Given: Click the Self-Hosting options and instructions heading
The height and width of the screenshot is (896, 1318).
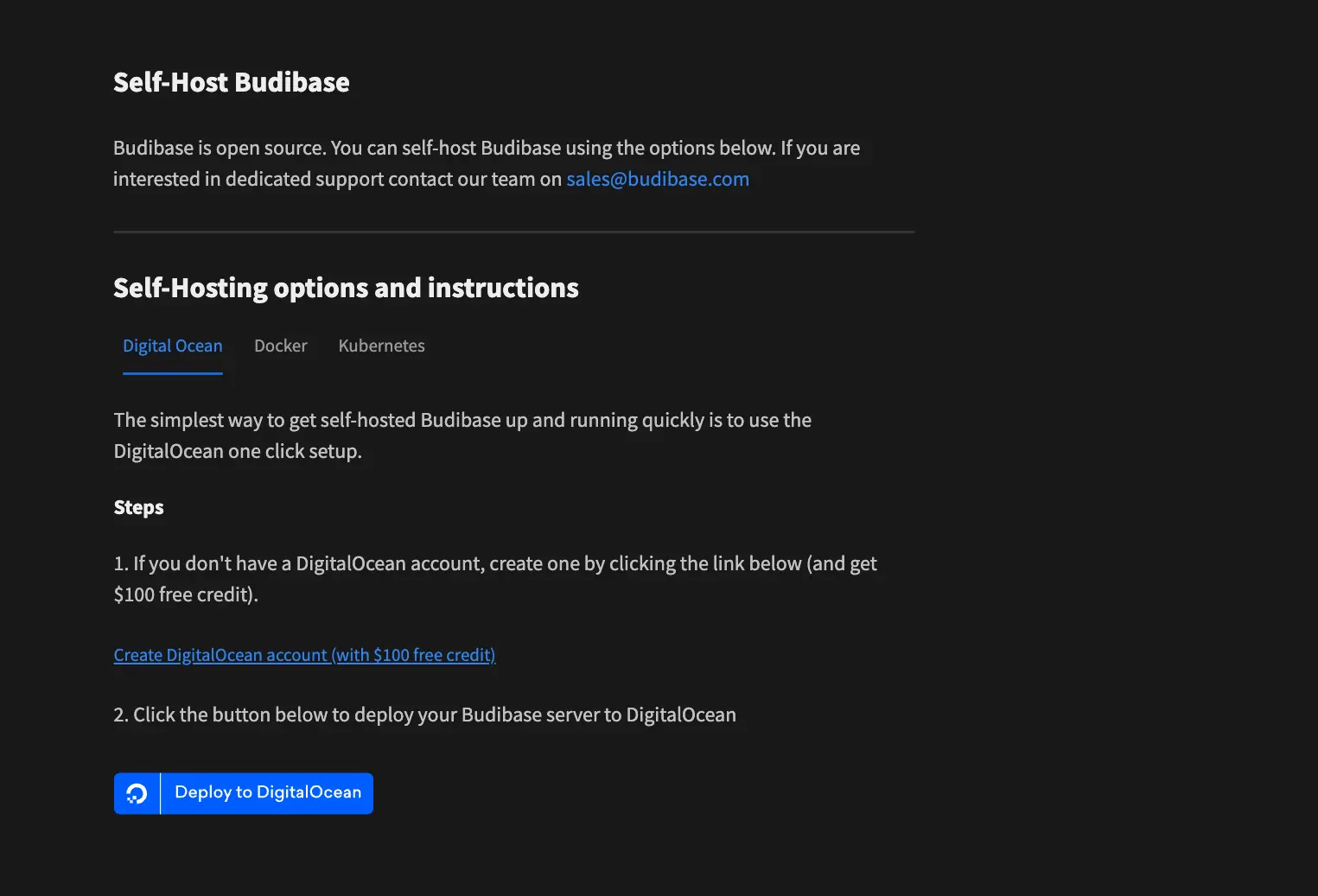Looking at the screenshot, I should [346, 288].
